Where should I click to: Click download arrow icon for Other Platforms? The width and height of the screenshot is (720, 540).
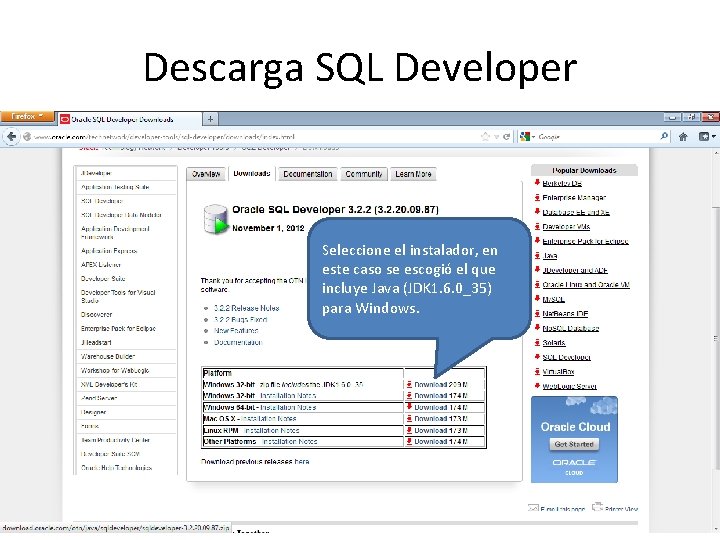[409, 441]
